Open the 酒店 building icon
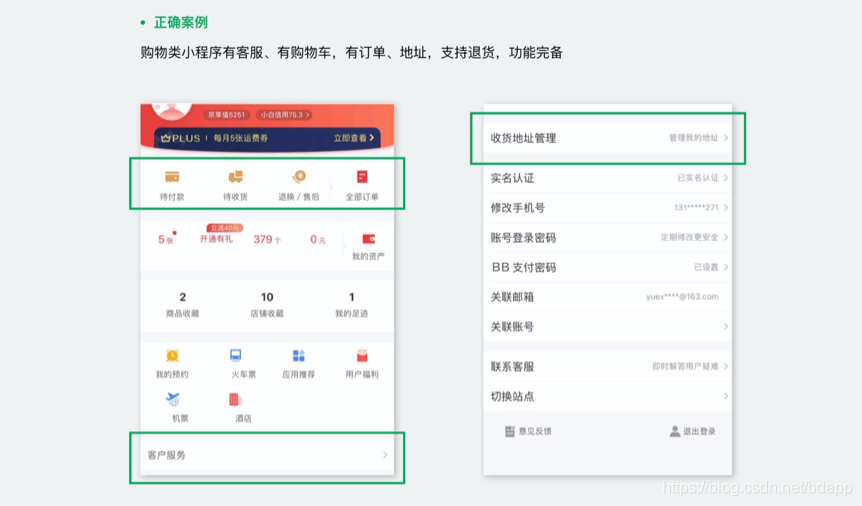Image resolution: width=862 pixels, height=506 pixels. [236, 399]
